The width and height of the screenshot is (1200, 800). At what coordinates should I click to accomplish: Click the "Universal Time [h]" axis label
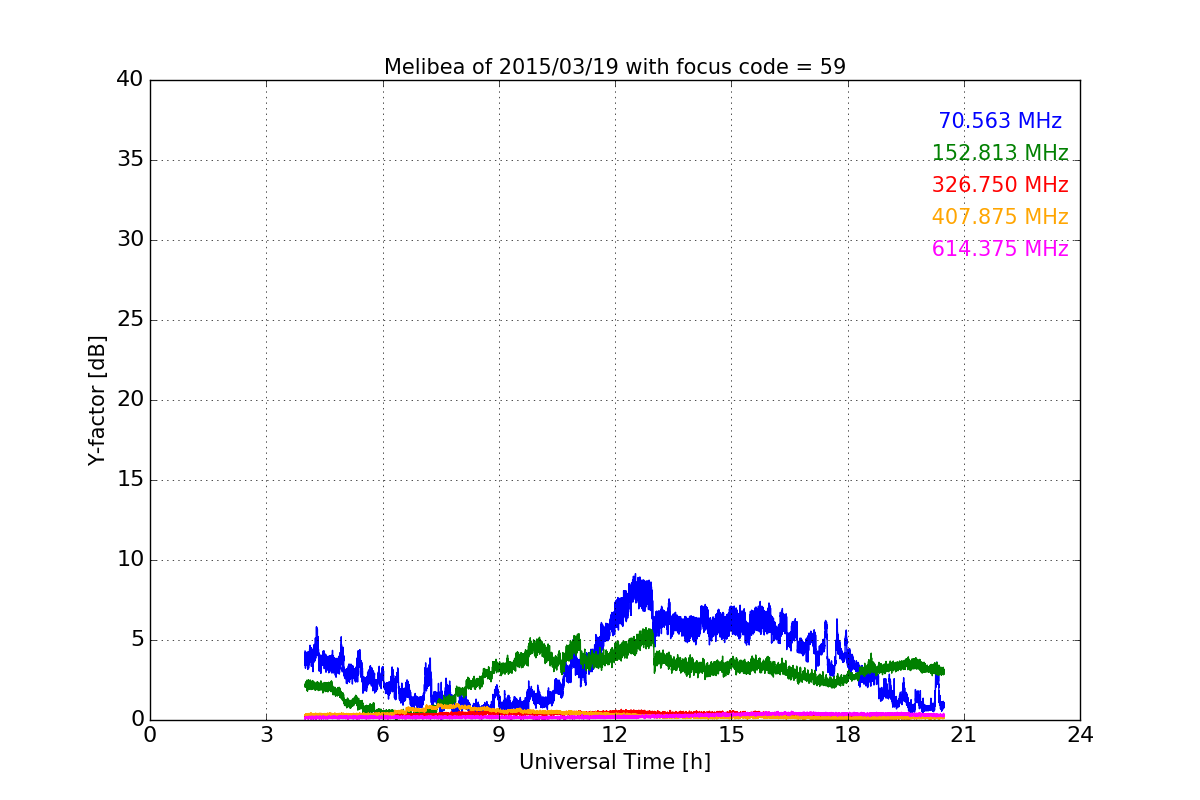[615, 762]
